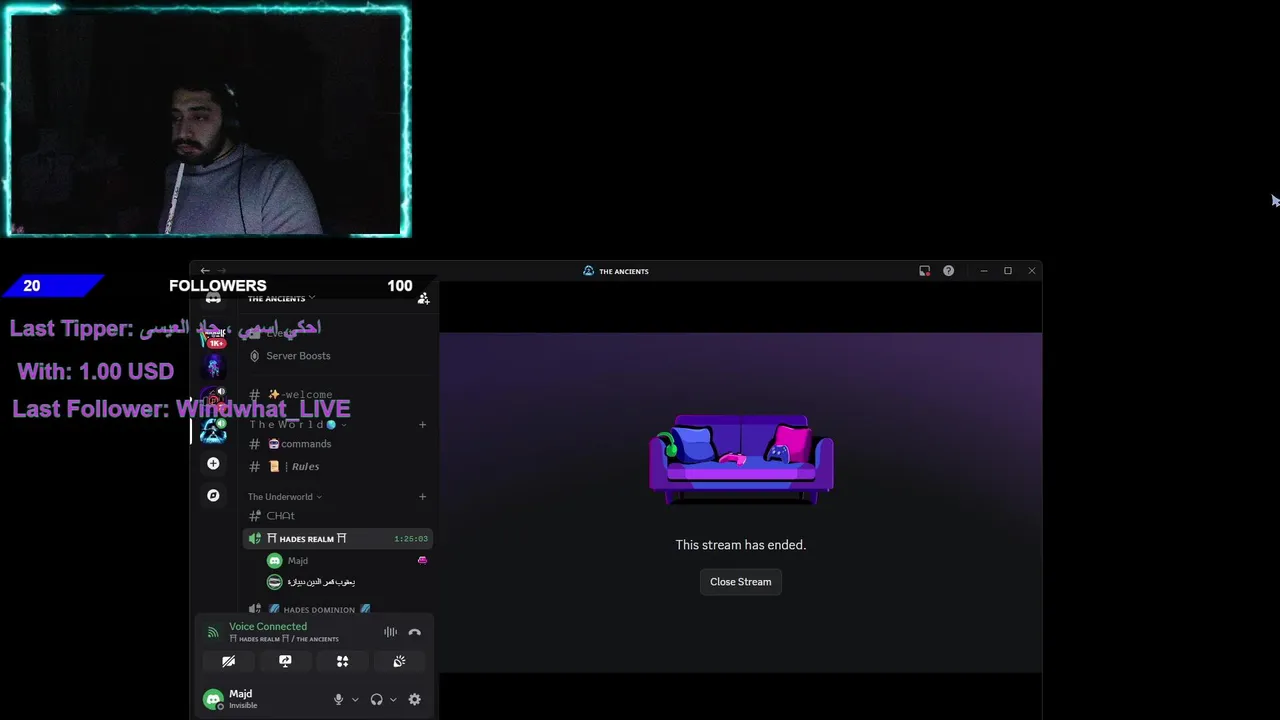This screenshot has height=720, width=1280.
Task: Minimize the Discord window
Action: tap(983, 271)
